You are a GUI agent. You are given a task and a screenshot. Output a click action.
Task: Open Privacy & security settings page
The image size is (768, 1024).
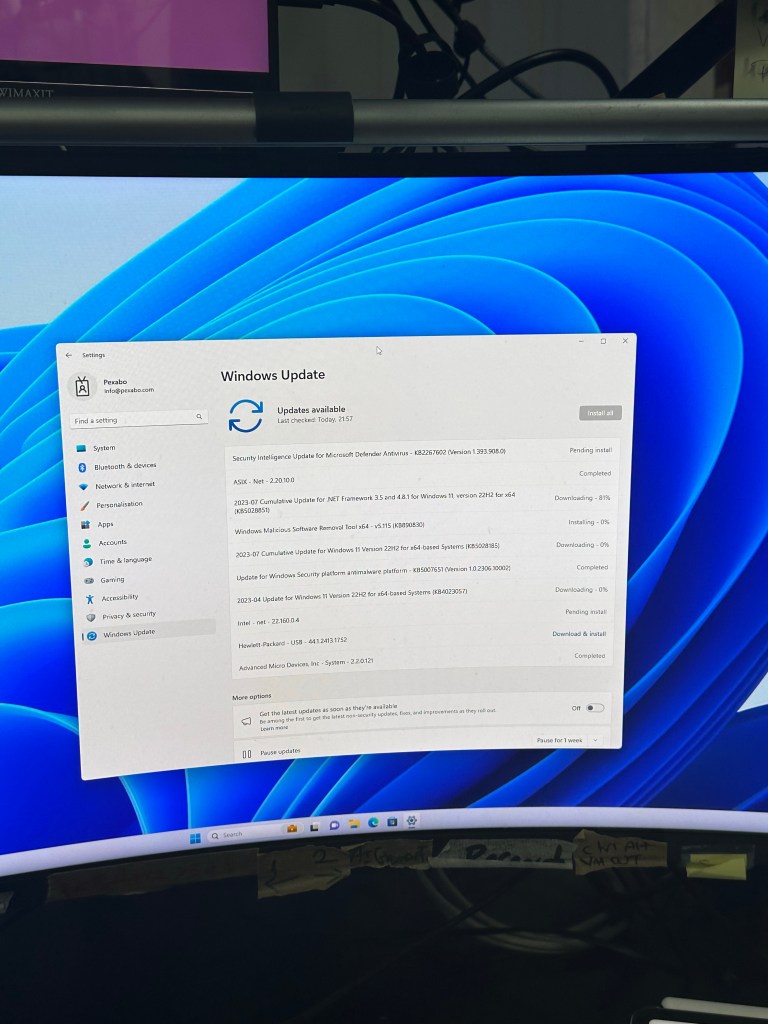(129, 615)
